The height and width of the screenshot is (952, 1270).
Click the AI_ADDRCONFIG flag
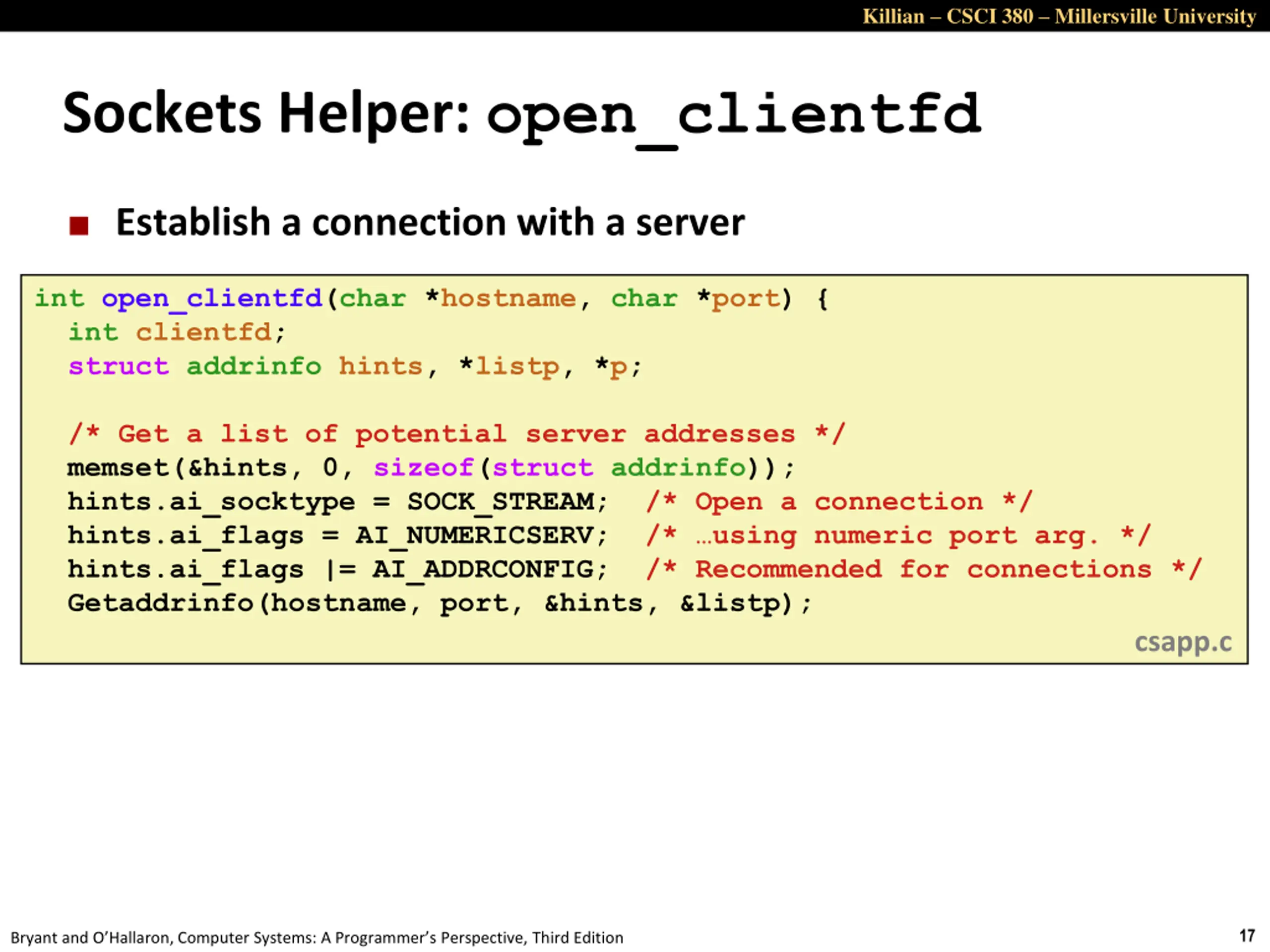tap(483, 570)
